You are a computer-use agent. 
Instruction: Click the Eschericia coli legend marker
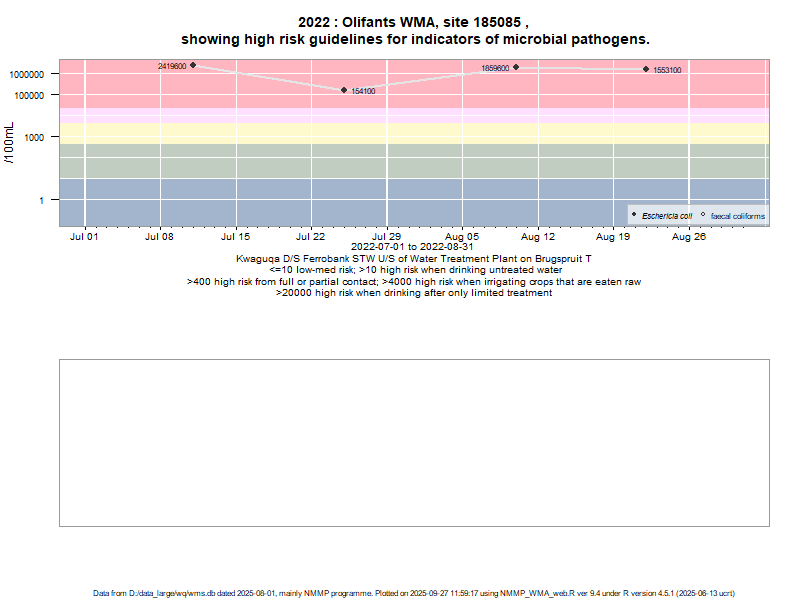click(634, 215)
